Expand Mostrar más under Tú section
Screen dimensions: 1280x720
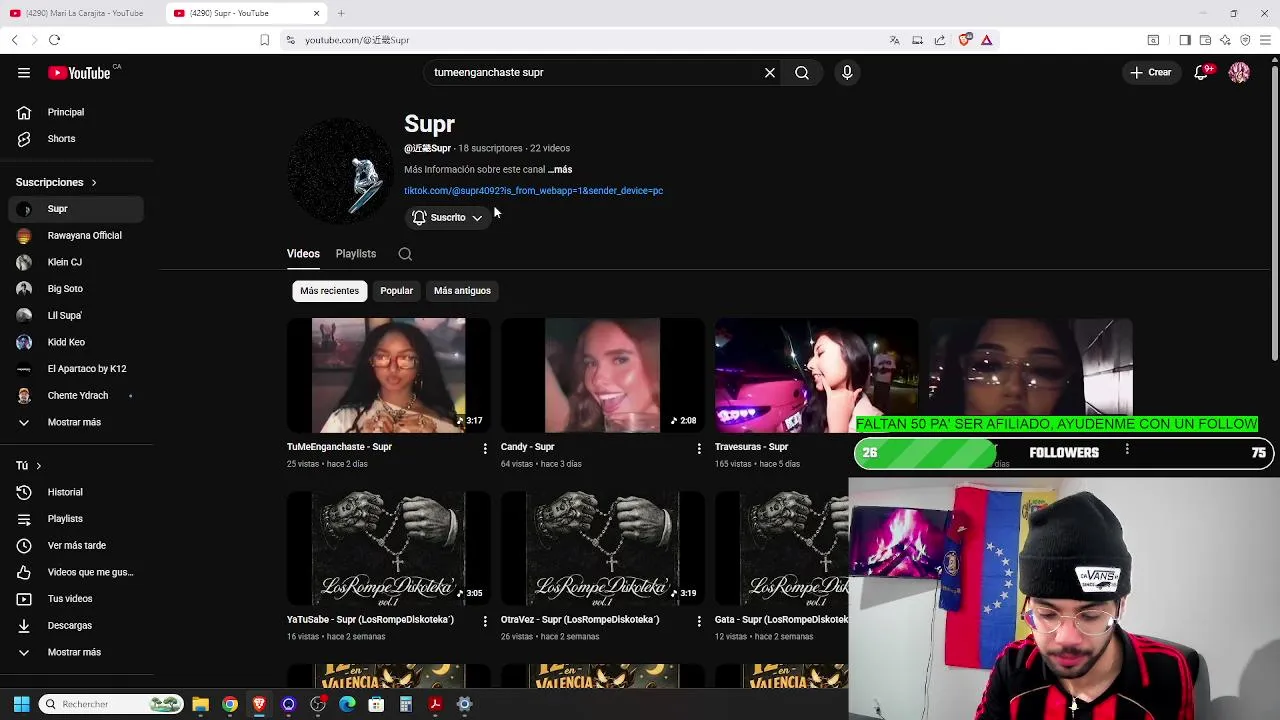click(76, 652)
